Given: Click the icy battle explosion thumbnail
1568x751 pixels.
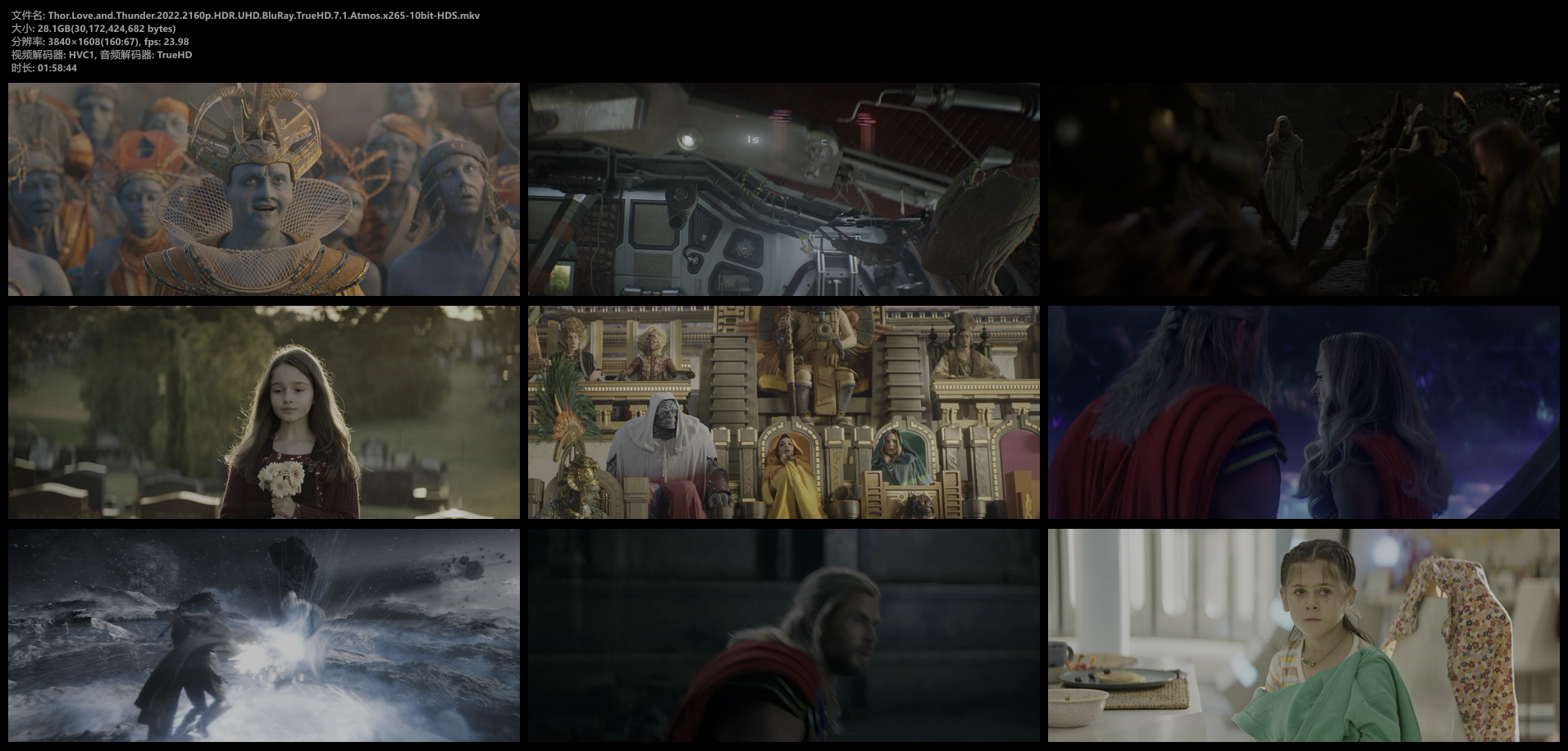Looking at the screenshot, I should [x=264, y=635].
